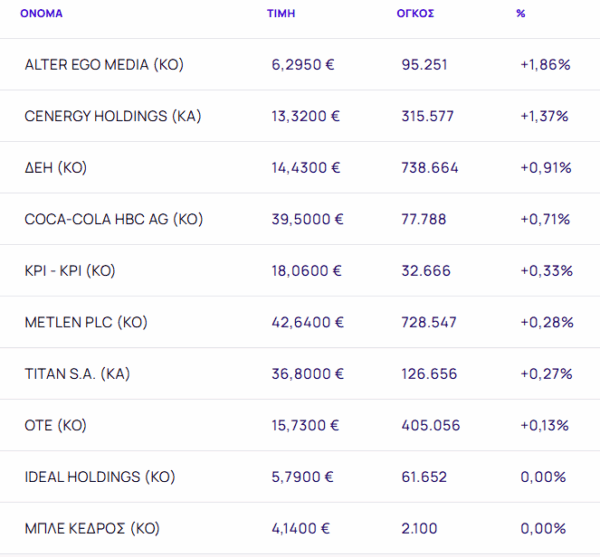The image size is (600, 557).
Task: Select the ΔΕΗ (ΚΟ) stock row
Action: (x=56, y=168)
